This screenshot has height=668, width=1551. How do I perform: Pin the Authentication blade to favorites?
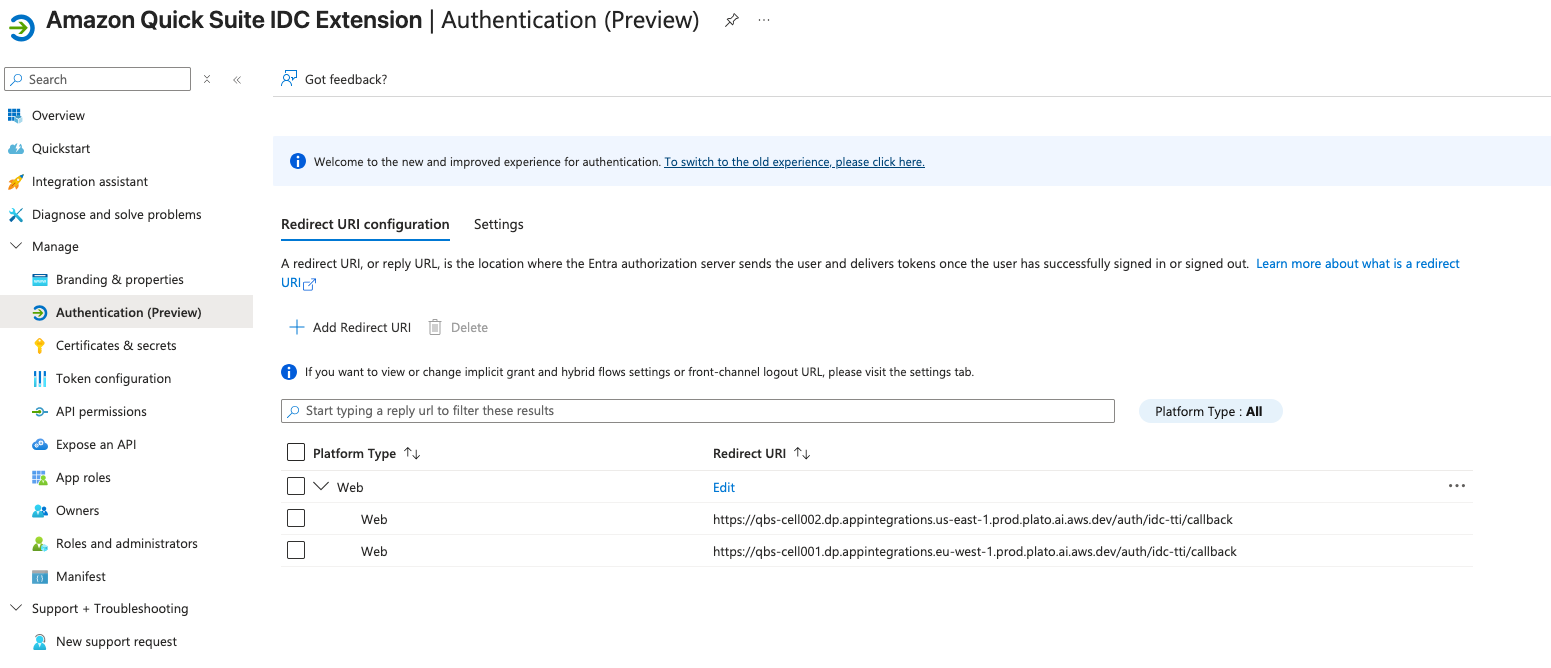731,21
